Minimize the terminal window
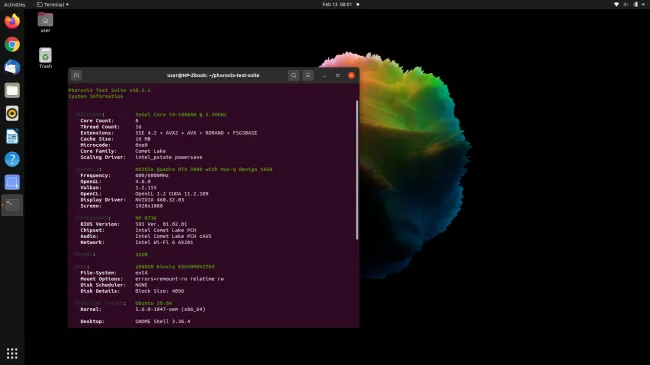 tap(324, 75)
